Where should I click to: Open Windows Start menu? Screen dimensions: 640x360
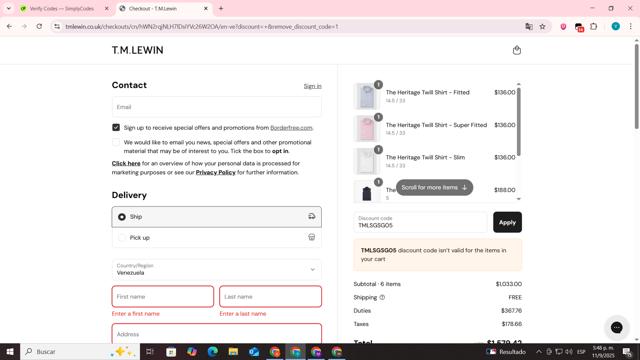coord(10,351)
